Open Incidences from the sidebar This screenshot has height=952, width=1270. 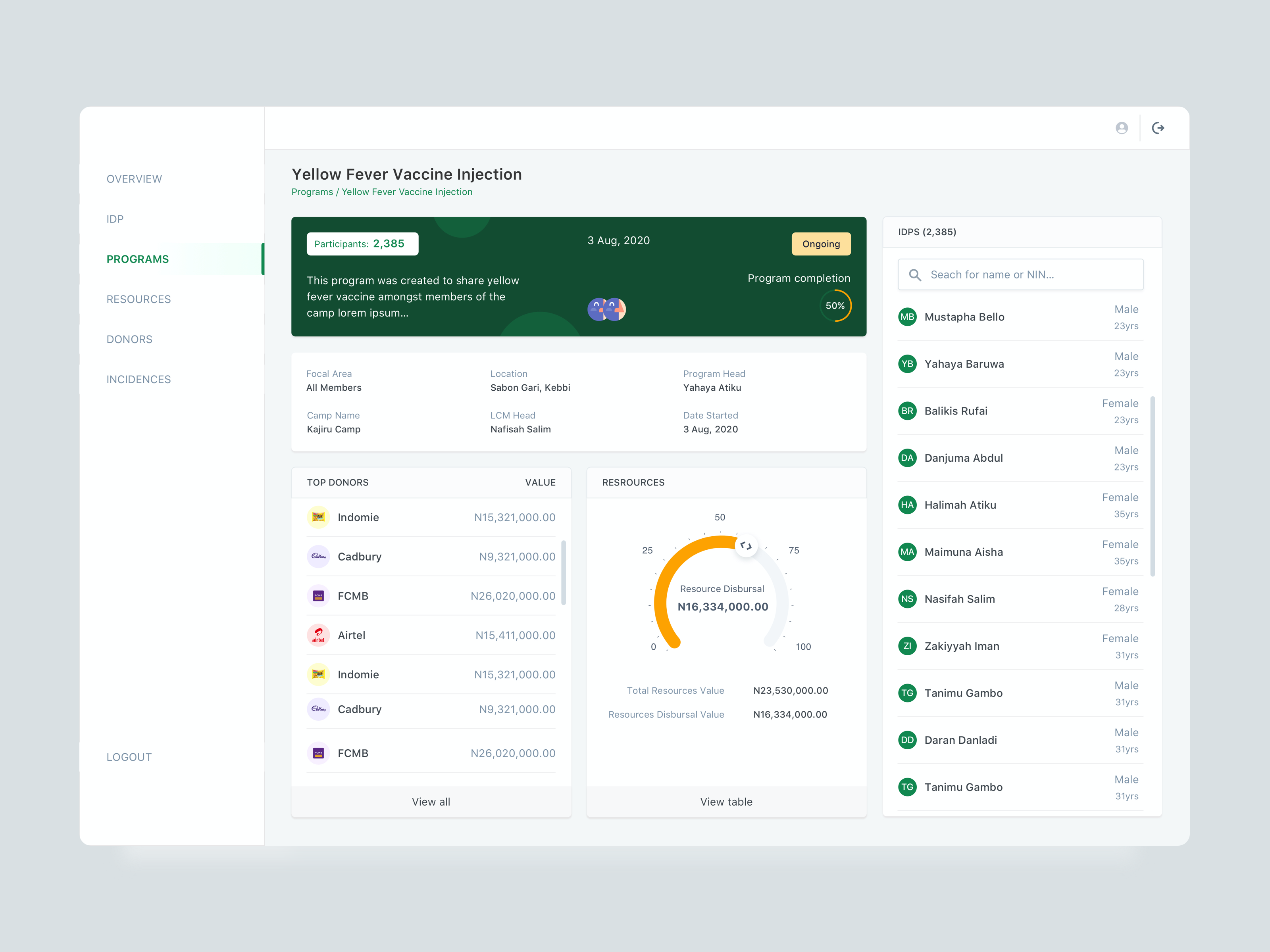coord(139,379)
